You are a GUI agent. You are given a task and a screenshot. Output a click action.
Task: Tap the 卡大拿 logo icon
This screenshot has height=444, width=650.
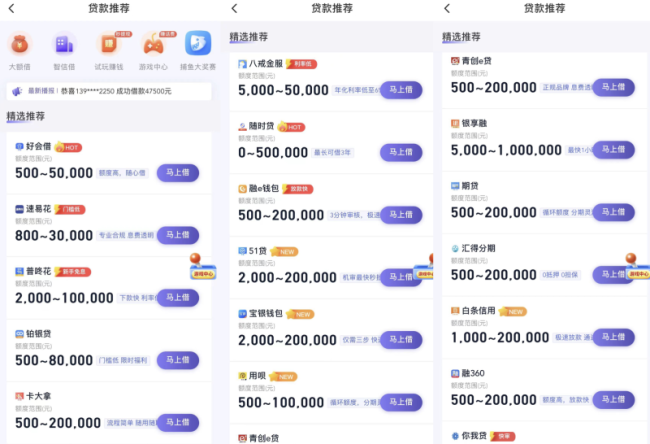(x=19, y=396)
